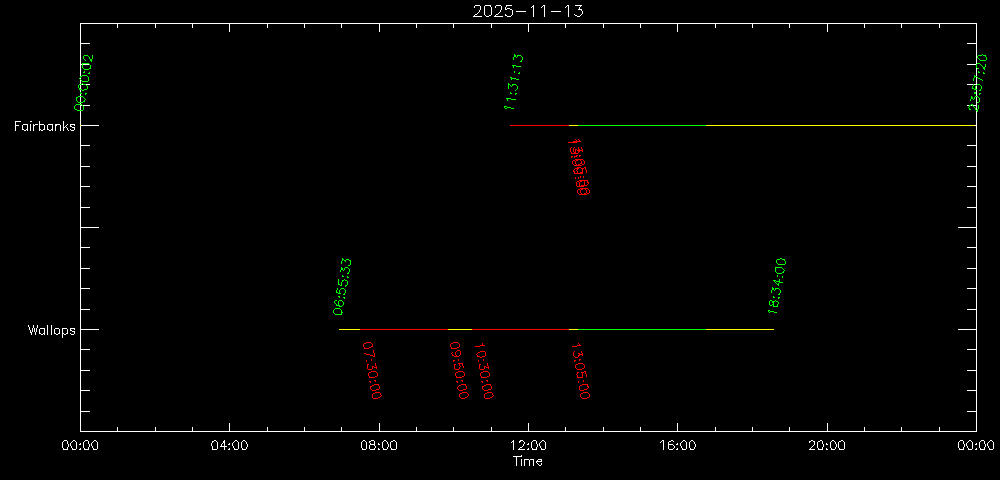Click the 16:00 x-axis tick label
The image size is (1000, 480).
pyautogui.click(x=677, y=445)
